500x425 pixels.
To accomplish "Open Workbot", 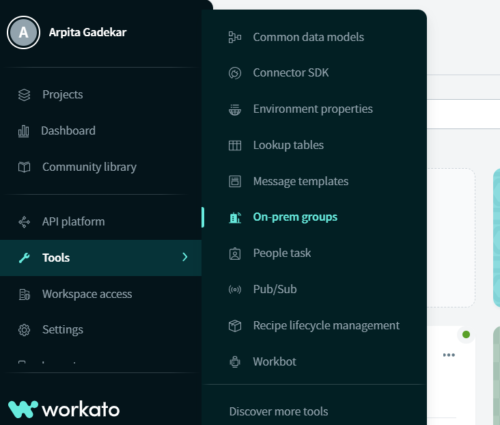I will tap(274, 362).
